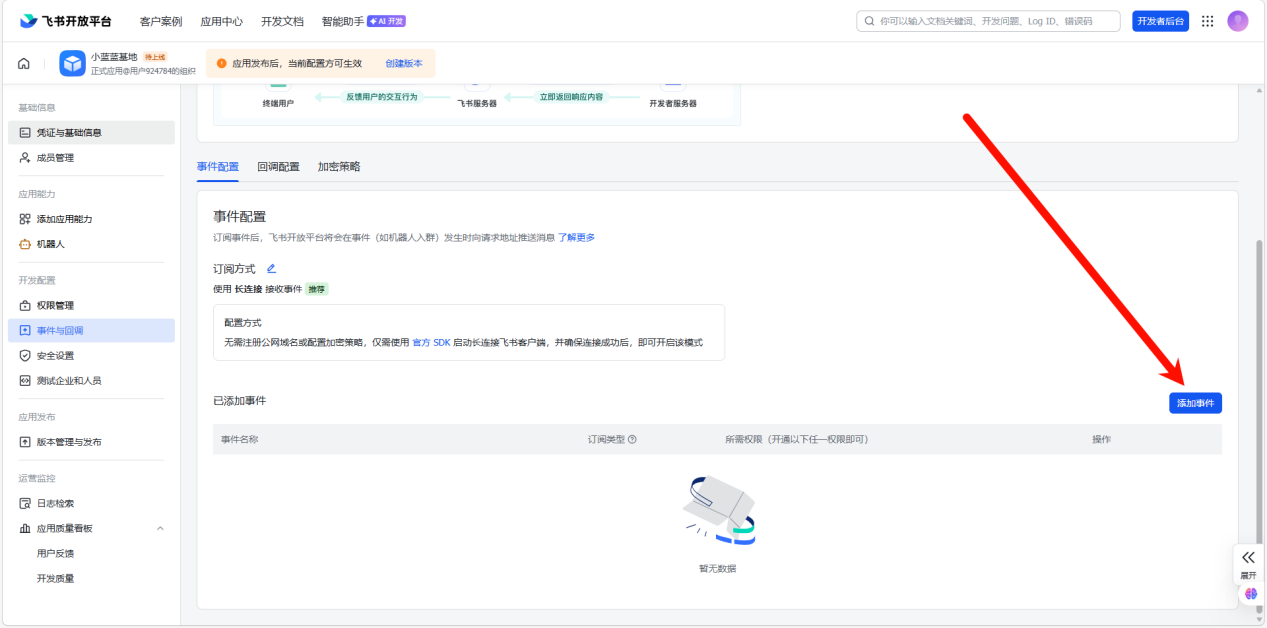Click the home icon in the sidebar
The image size is (1267, 628).
pyautogui.click(x=23, y=62)
